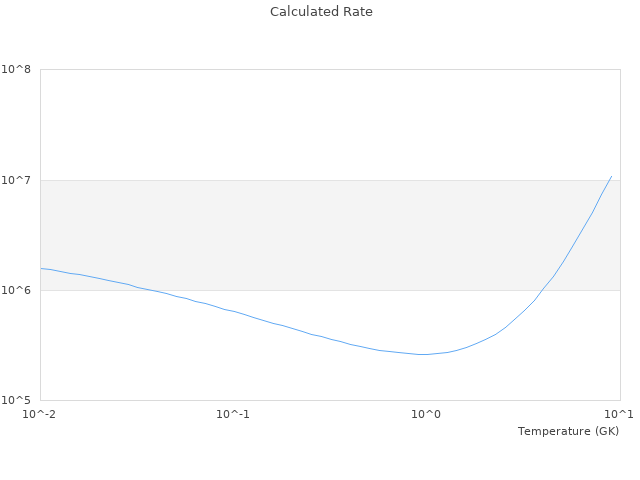Screen dimensions: 640x480
Task: Click the Temperature (GK) axis title
Action: tap(568, 431)
